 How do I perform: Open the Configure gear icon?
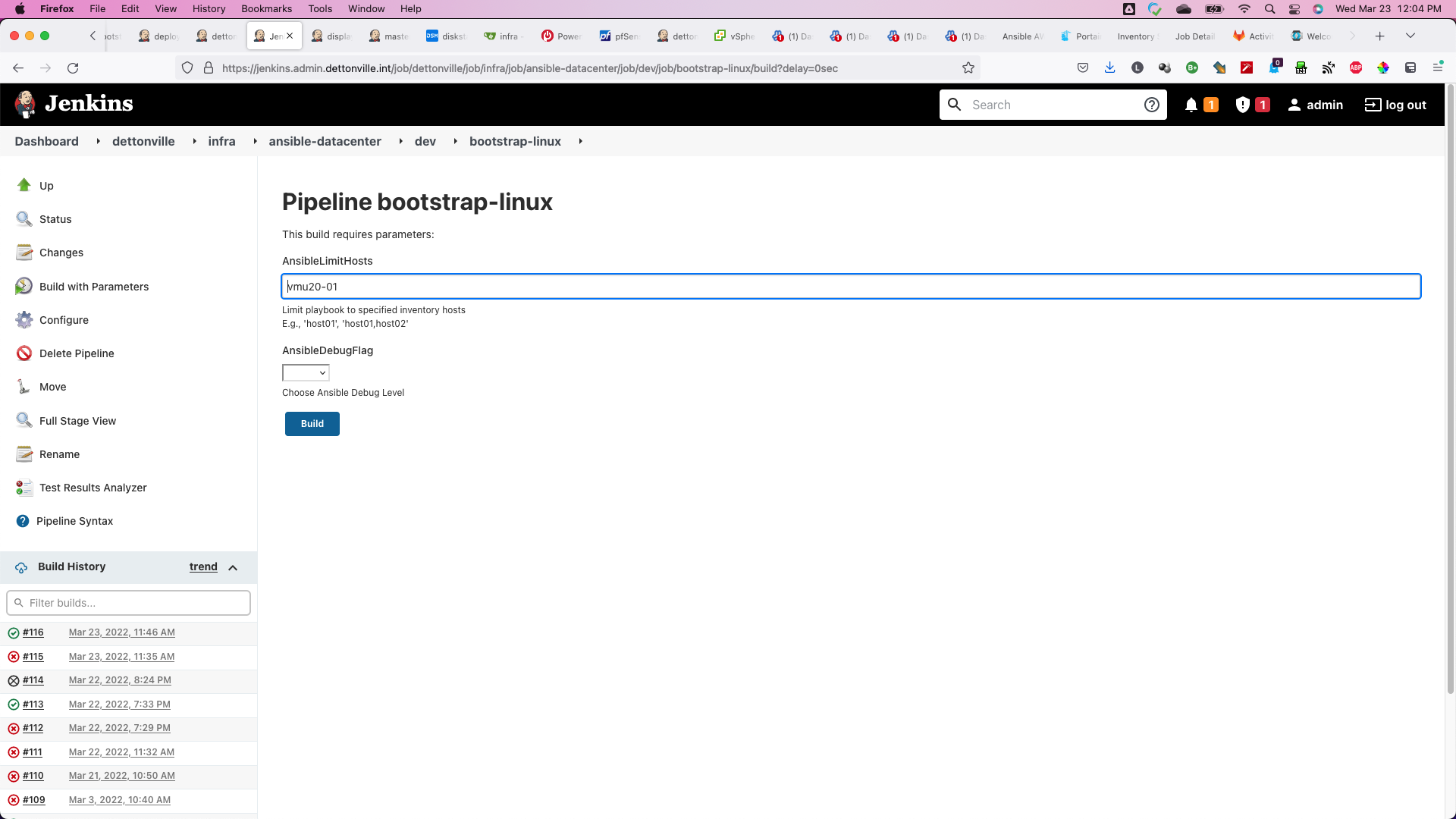click(x=24, y=320)
